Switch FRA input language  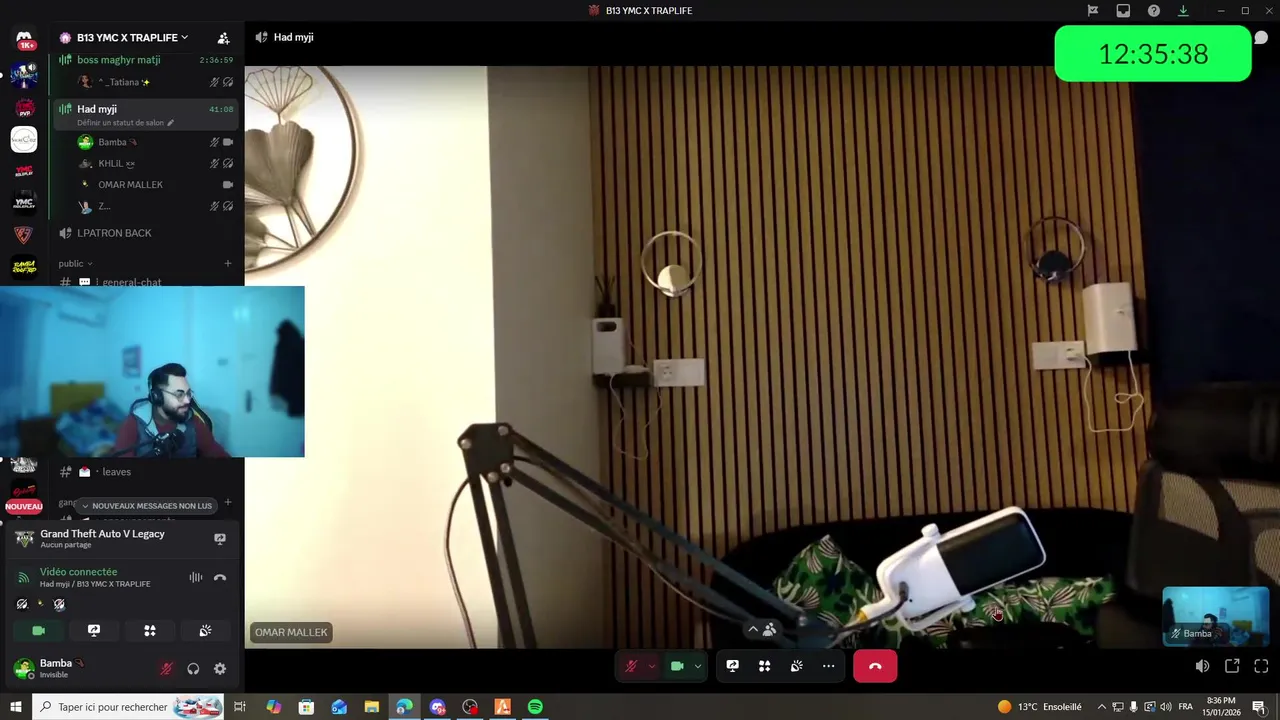(1186, 707)
